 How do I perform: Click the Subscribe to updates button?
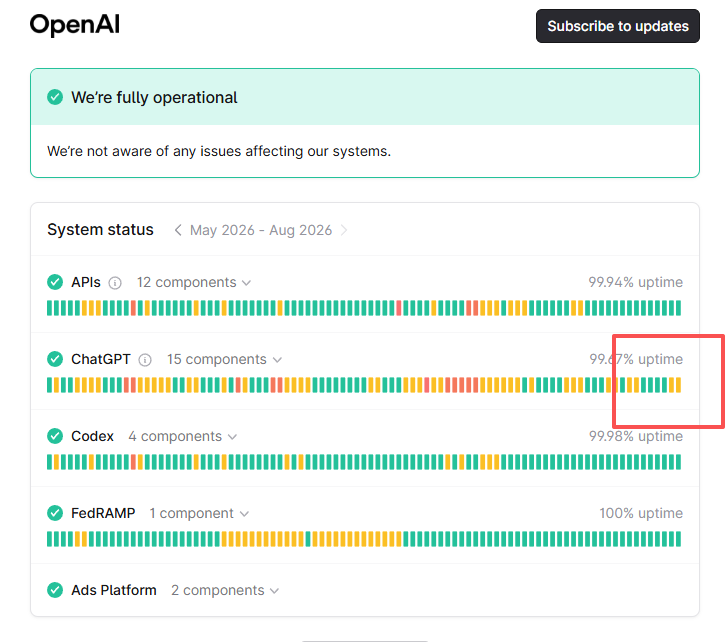click(x=618, y=26)
